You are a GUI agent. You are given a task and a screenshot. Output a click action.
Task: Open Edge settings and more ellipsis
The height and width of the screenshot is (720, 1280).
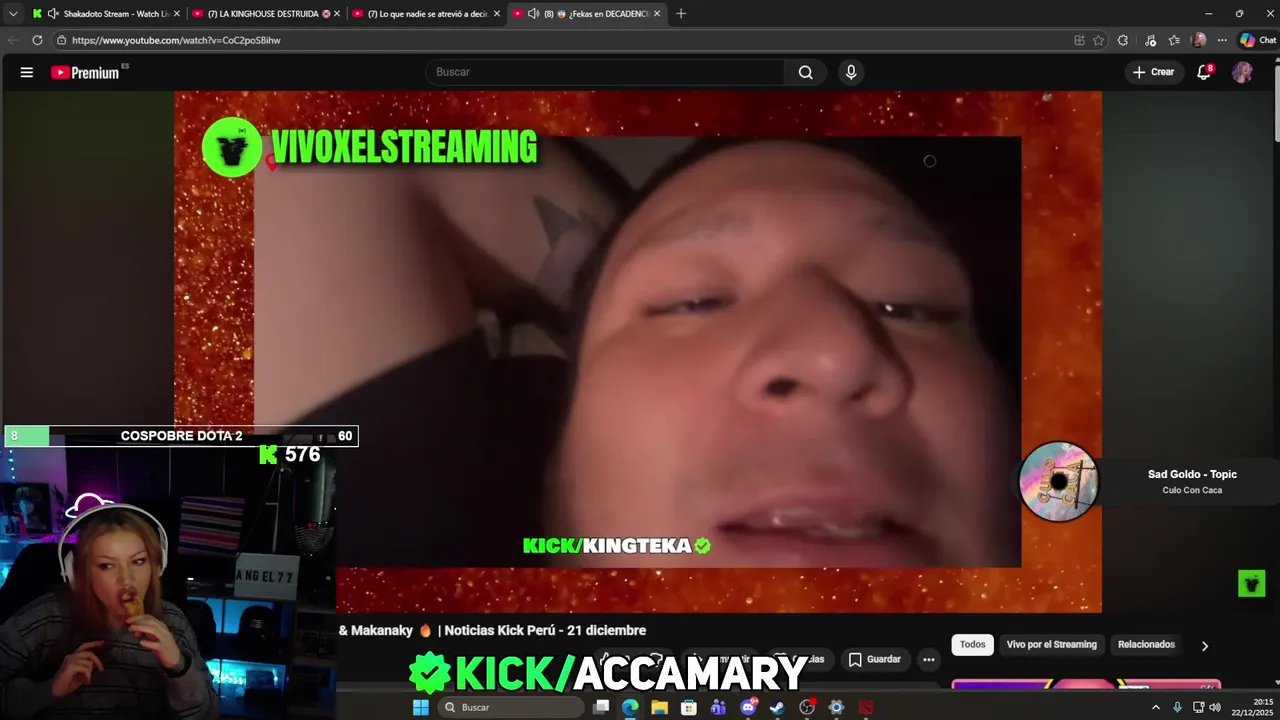coord(1222,40)
